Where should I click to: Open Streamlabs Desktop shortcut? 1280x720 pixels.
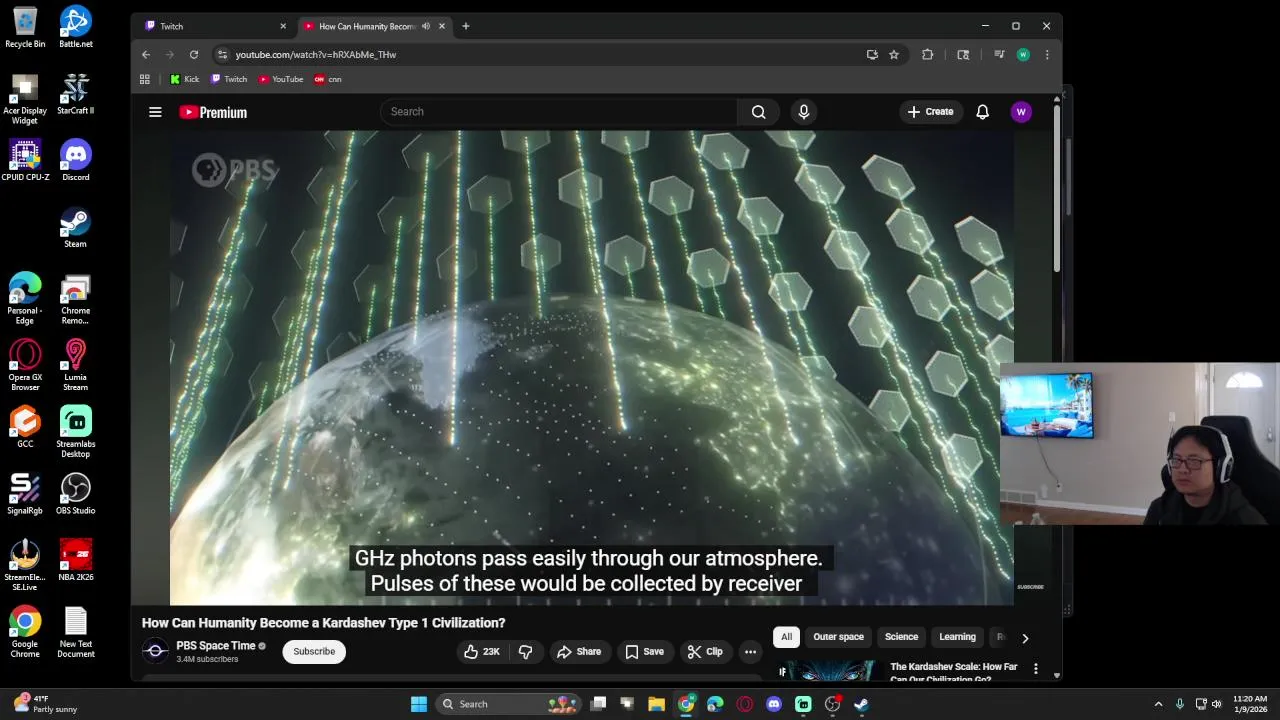[x=76, y=432]
